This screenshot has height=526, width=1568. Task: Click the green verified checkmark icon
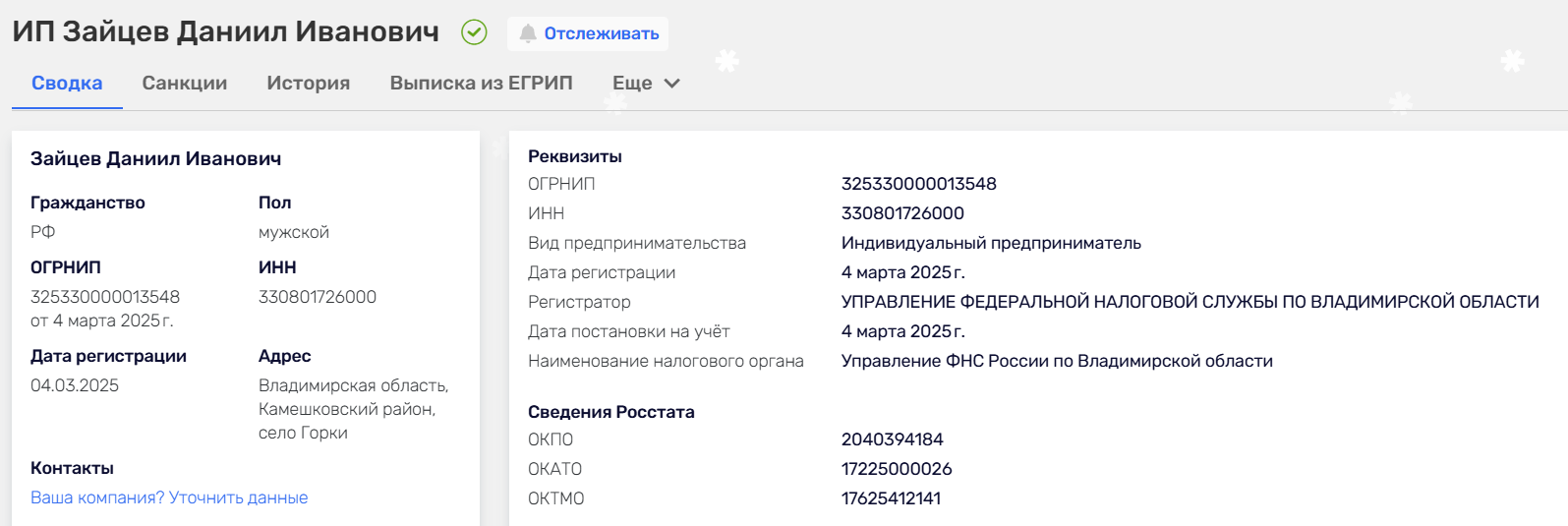474,32
